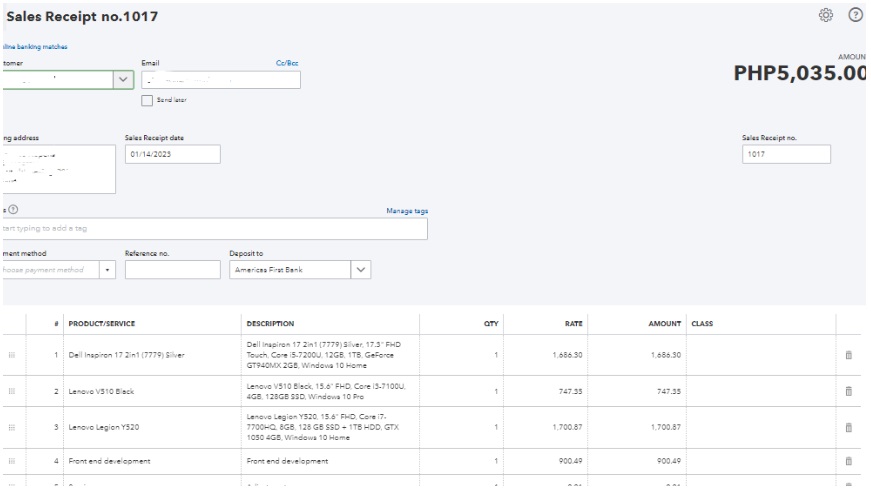Image resolution: width=871 pixels, height=497 pixels.
Task: Remove the Lenovo Legion Y520 row
Action: [849, 427]
